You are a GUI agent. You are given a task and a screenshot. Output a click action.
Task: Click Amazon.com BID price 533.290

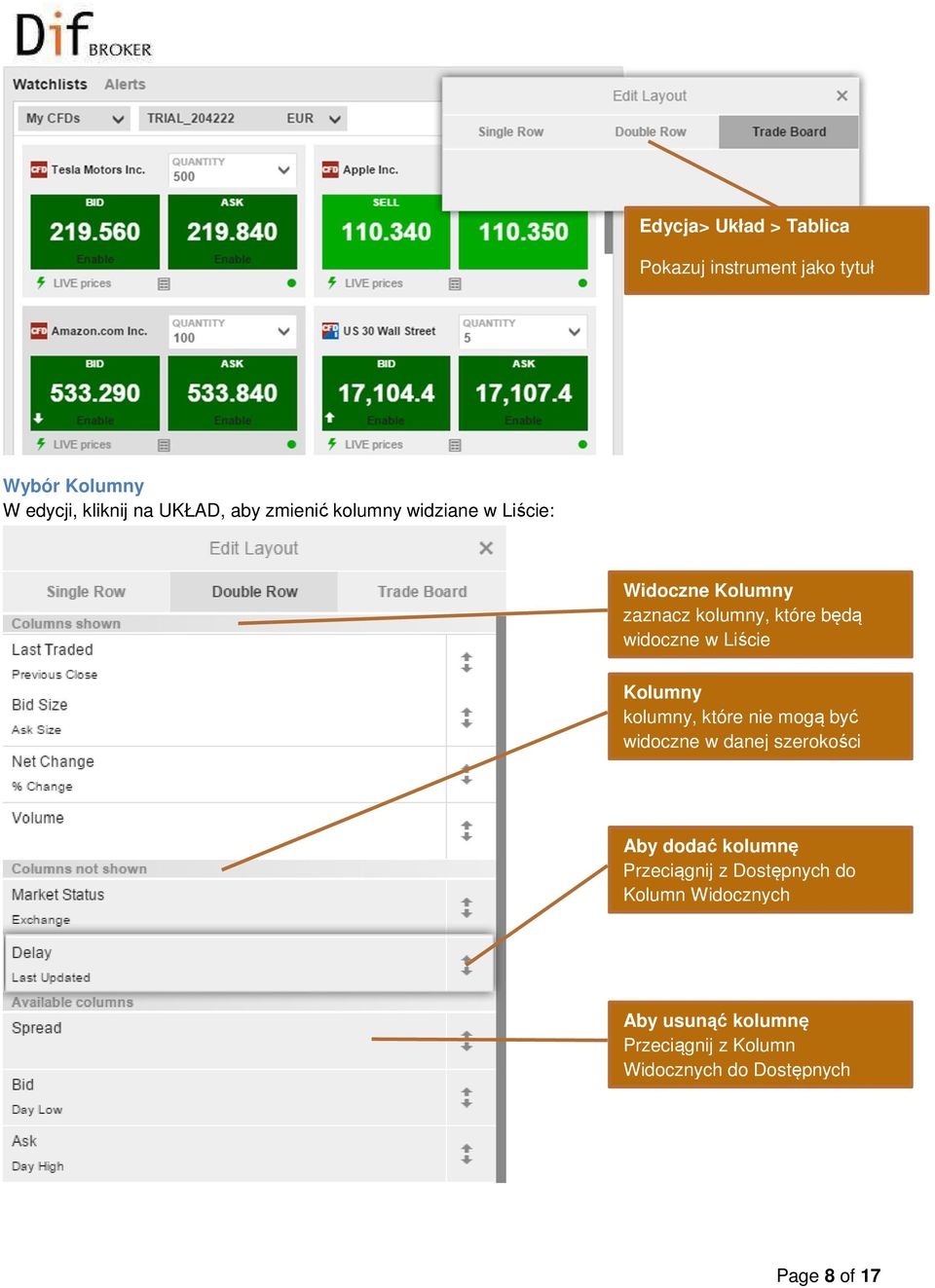coord(94,393)
